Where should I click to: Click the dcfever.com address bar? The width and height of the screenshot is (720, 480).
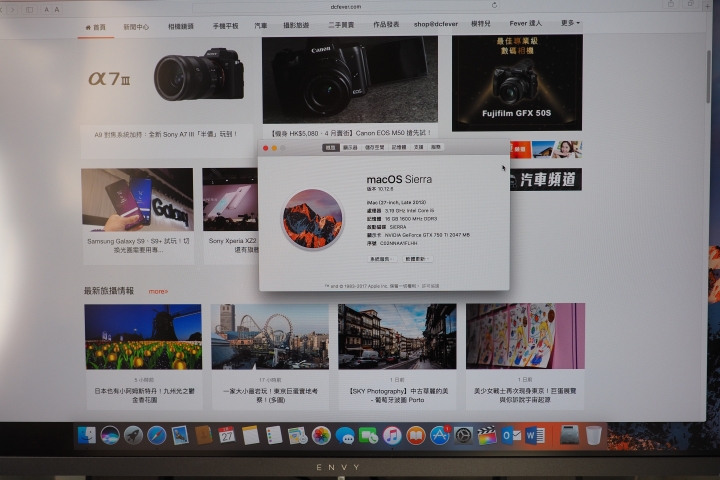click(x=345, y=6)
